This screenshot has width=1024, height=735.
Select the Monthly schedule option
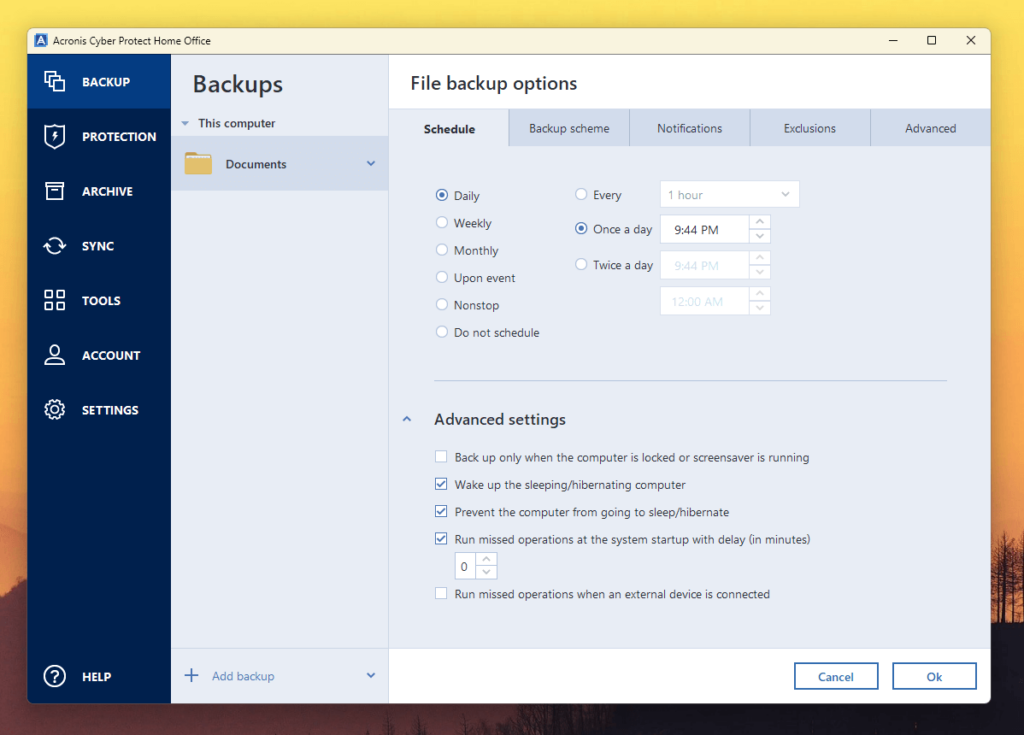pos(442,250)
